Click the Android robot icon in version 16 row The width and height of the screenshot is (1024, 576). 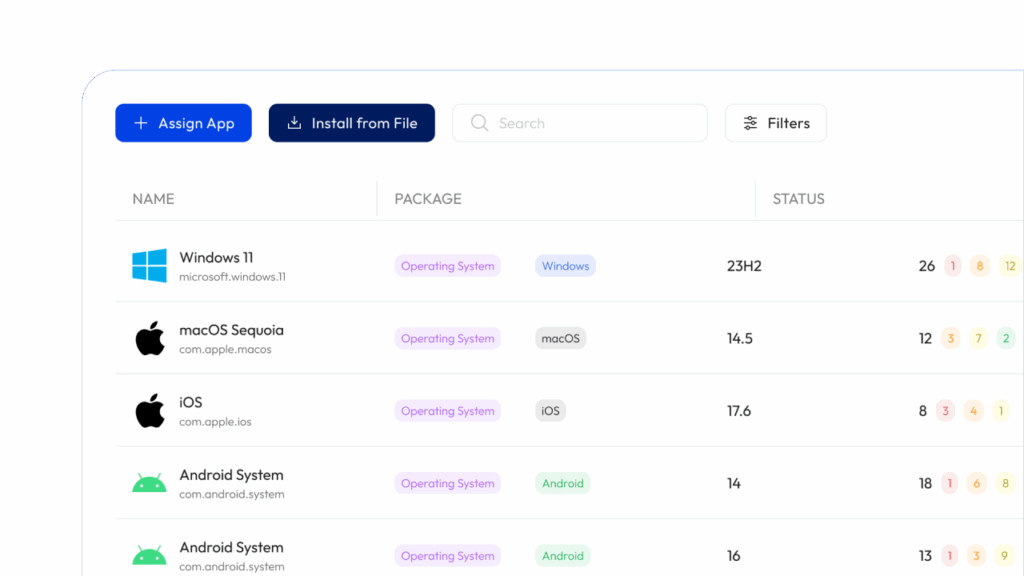(149, 556)
